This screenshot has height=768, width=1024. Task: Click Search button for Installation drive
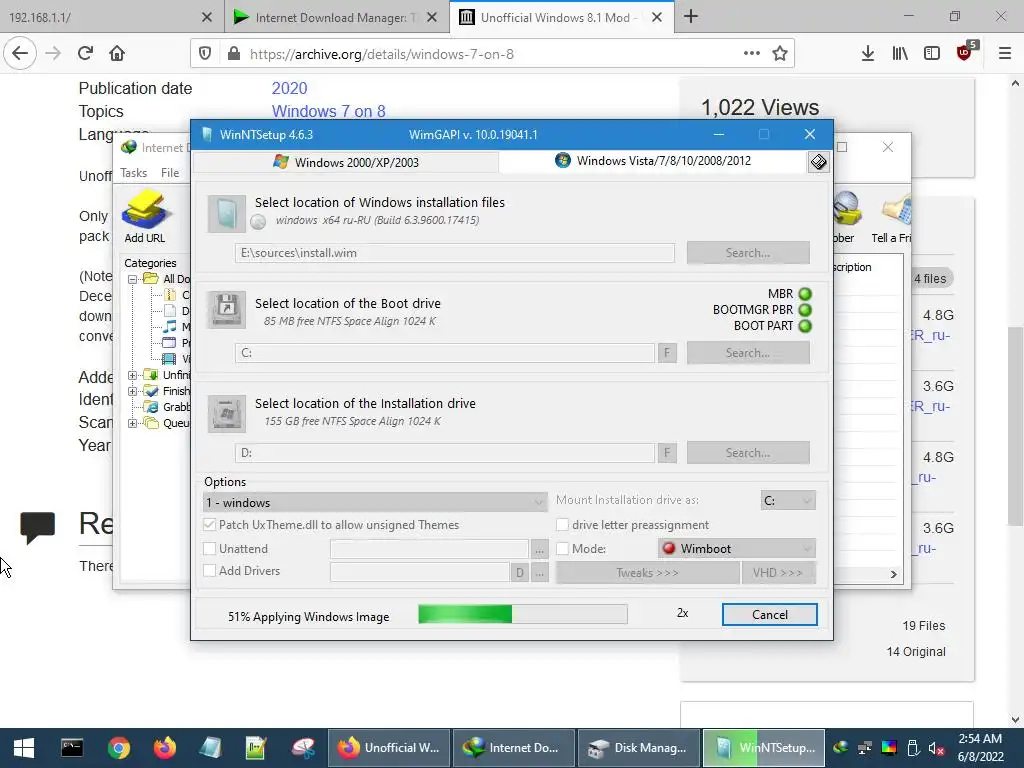(x=748, y=453)
